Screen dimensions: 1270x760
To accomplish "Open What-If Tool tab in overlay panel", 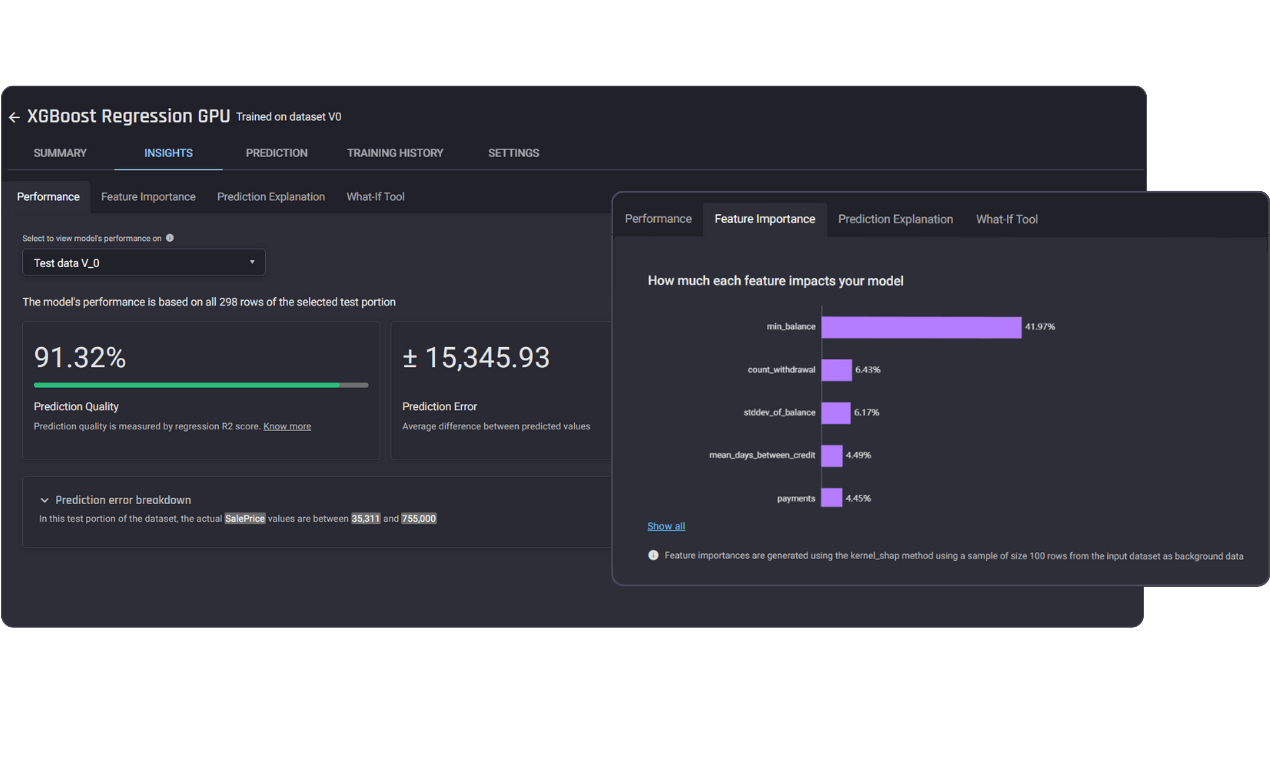I will [x=1007, y=219].
